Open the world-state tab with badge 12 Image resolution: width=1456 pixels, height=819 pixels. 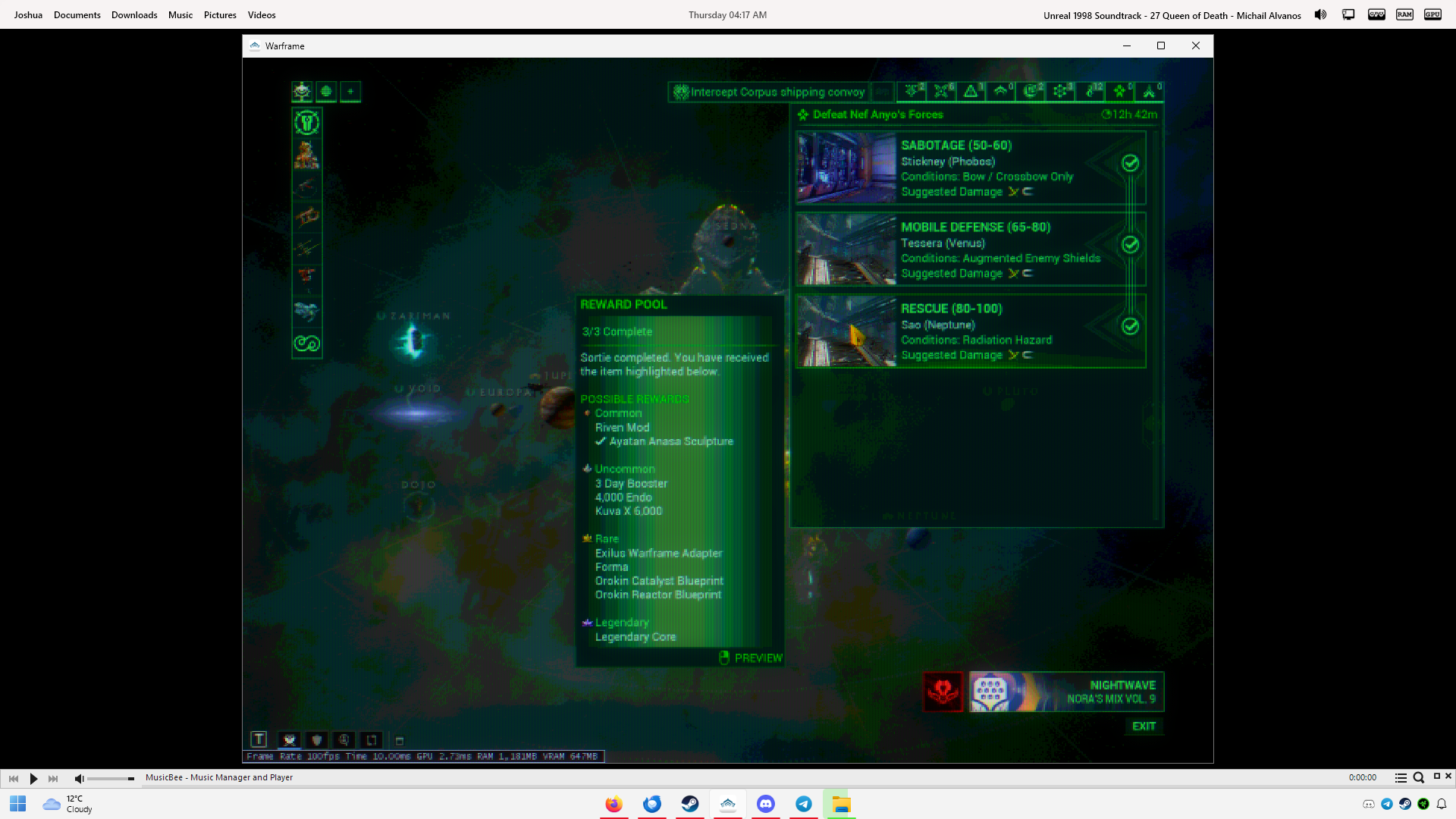(x=1091, y=92)
